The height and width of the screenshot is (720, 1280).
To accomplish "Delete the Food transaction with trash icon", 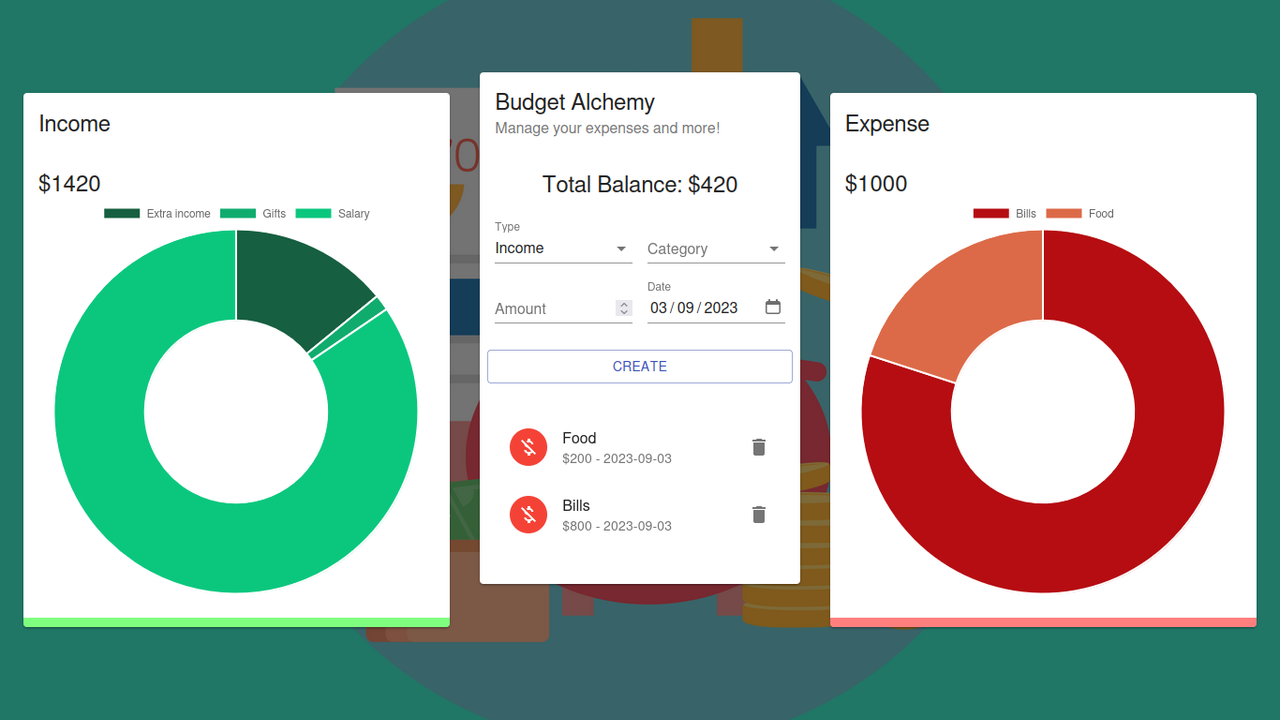I will coord(759,447).
